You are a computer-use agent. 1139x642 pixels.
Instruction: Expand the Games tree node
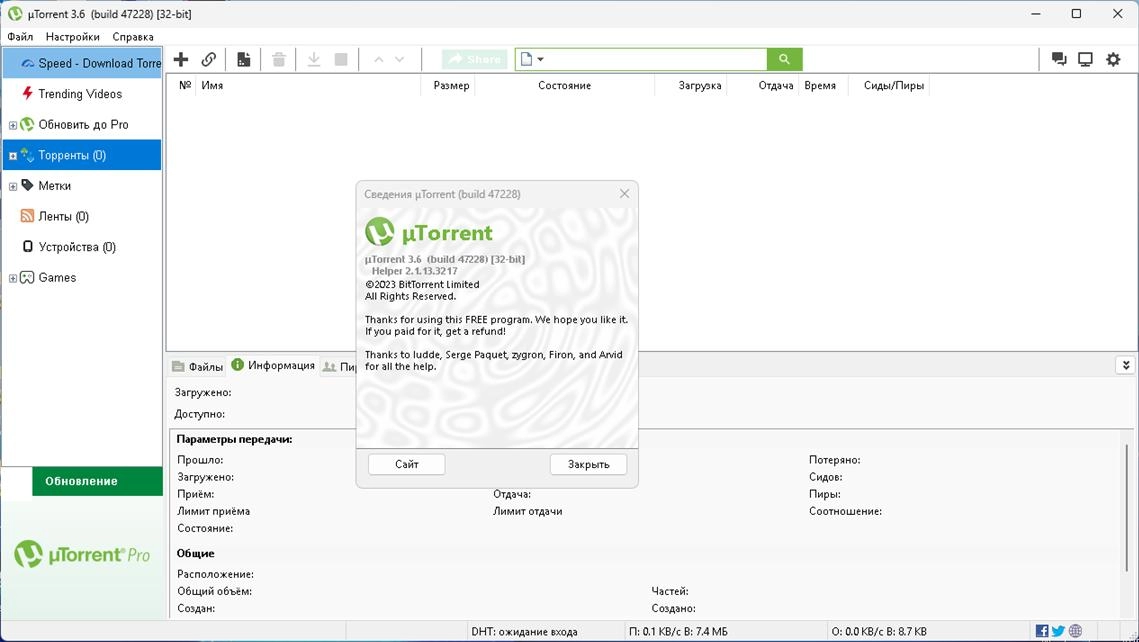coord(12,278)
